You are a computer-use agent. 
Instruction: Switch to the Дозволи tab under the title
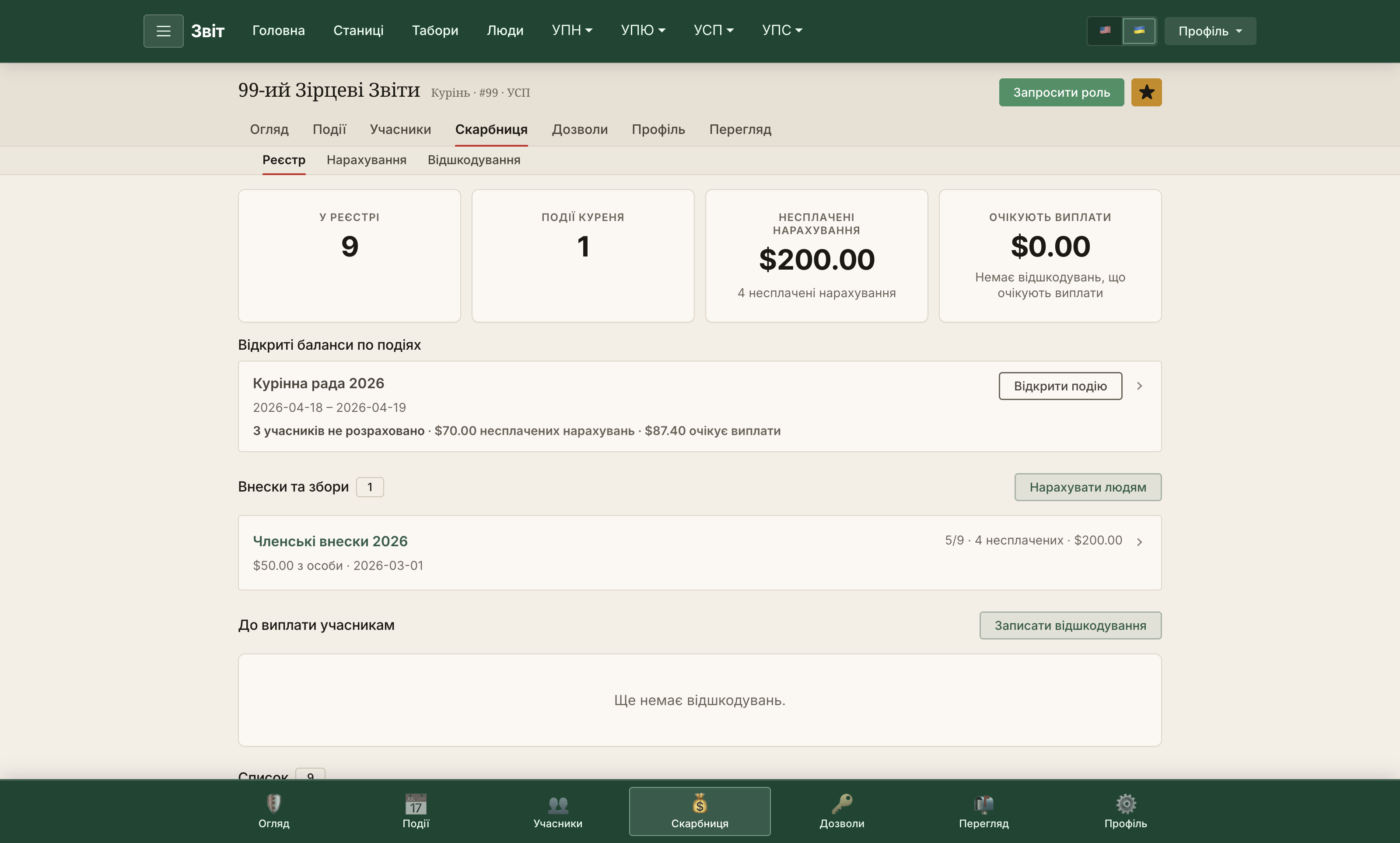580,129
